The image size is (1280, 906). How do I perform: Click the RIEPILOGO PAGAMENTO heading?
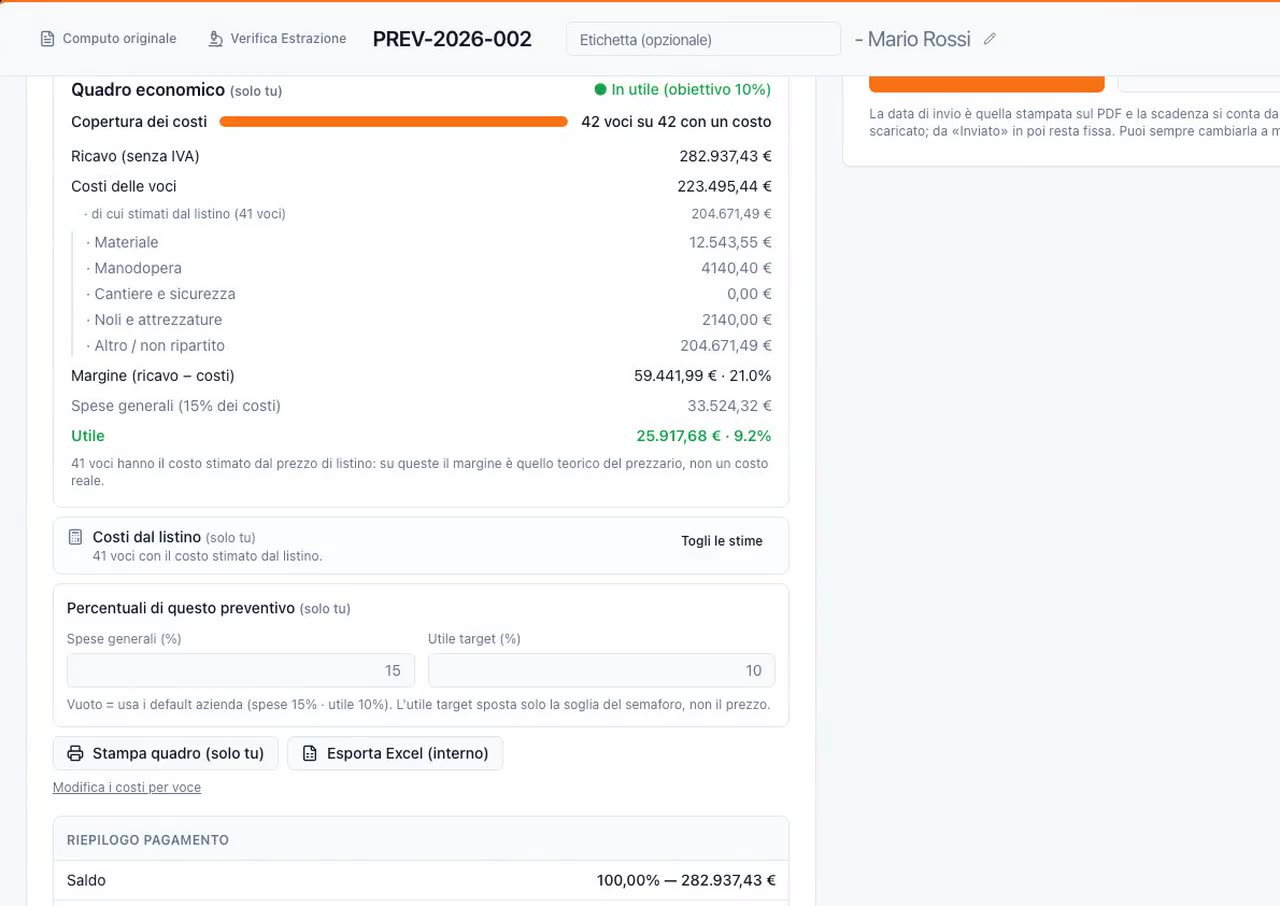[148, 840]
